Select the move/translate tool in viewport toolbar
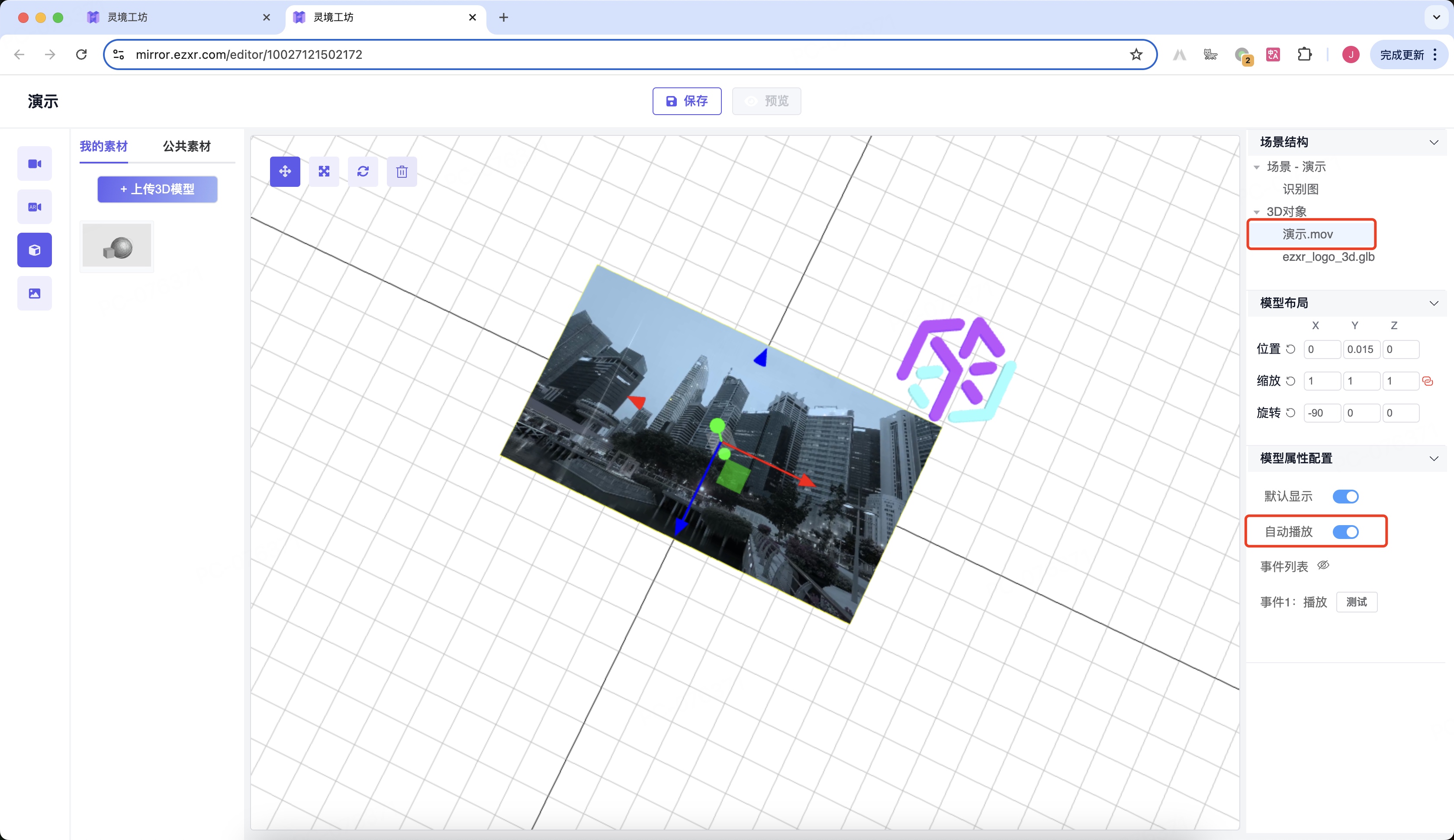 285,171
